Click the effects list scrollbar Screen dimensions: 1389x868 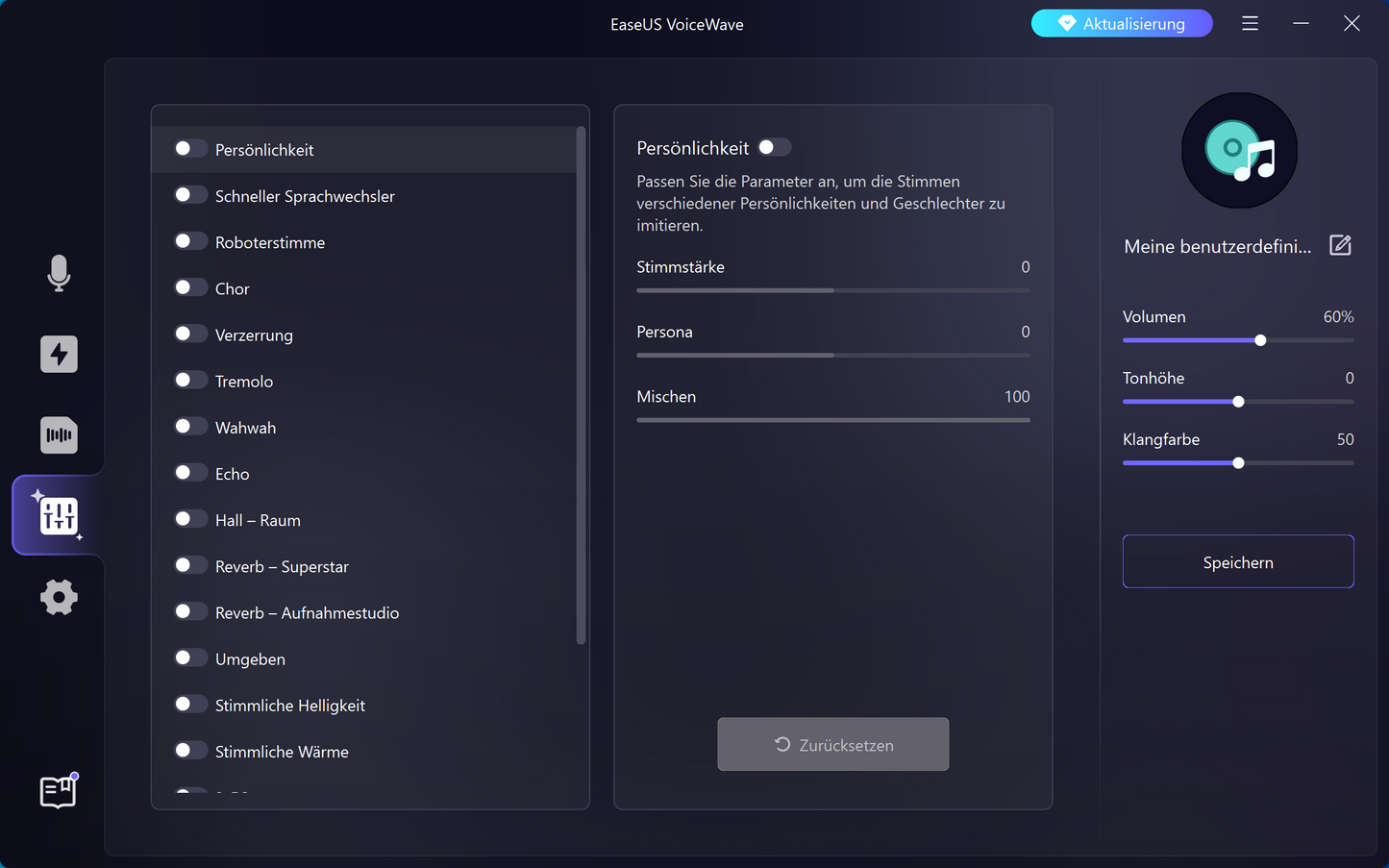581,384
